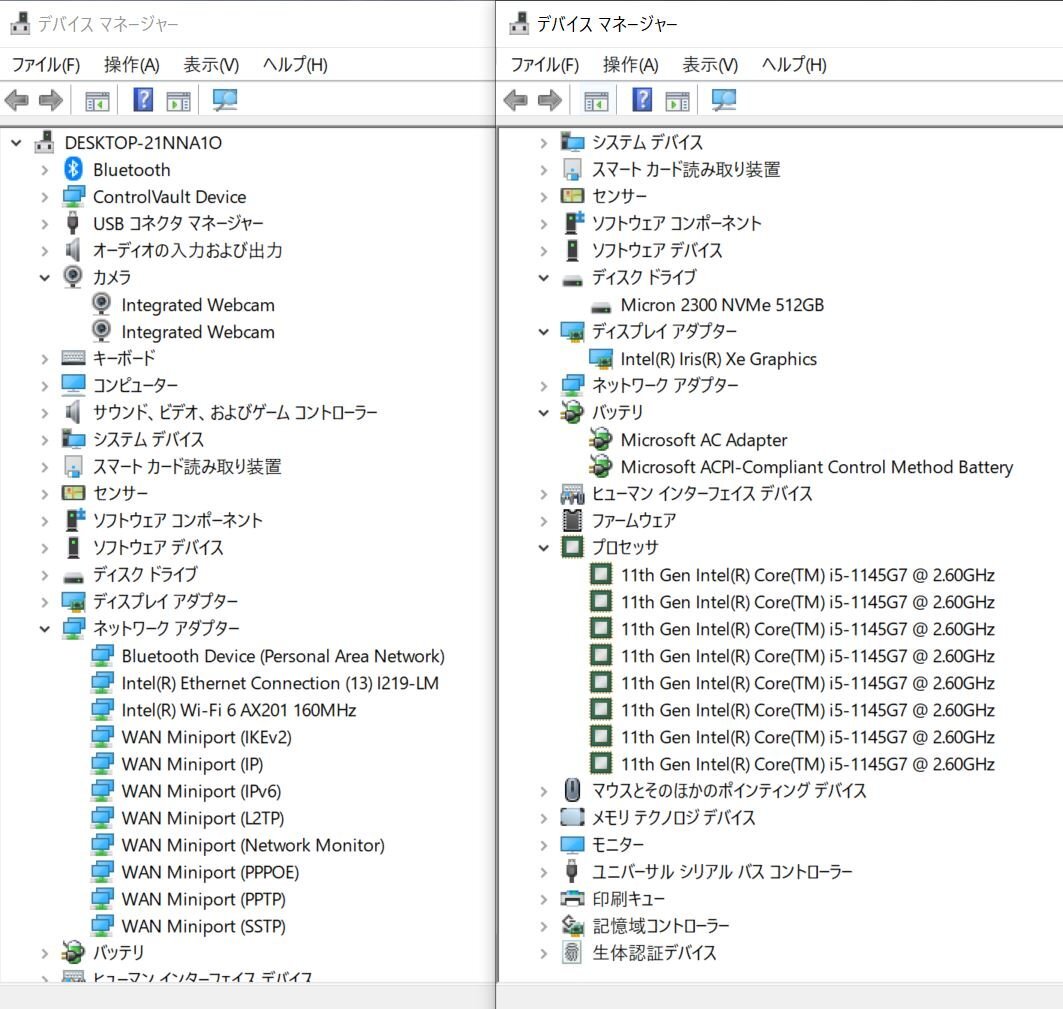Click Micron 2300 NVMe drive icon
The width and height of the screenshot is (1063, 1009).
tap(601, 306)
